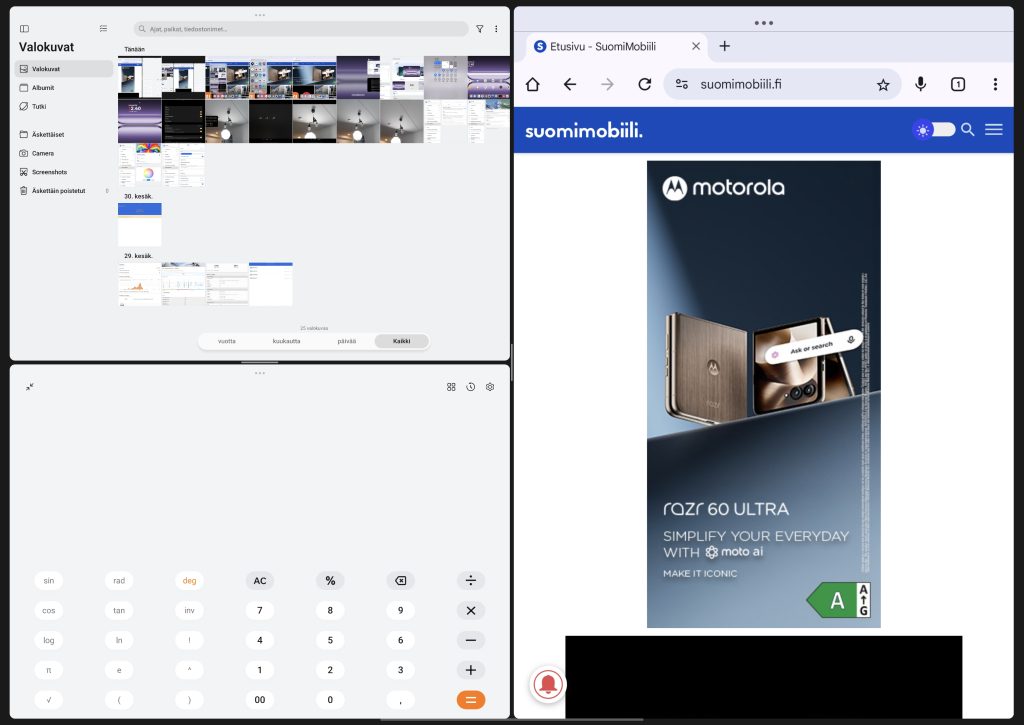This screenshot has height=725, width=1024.
Task: Open the Photos three-dot overflow menu
Action: (x=496, y=29)
